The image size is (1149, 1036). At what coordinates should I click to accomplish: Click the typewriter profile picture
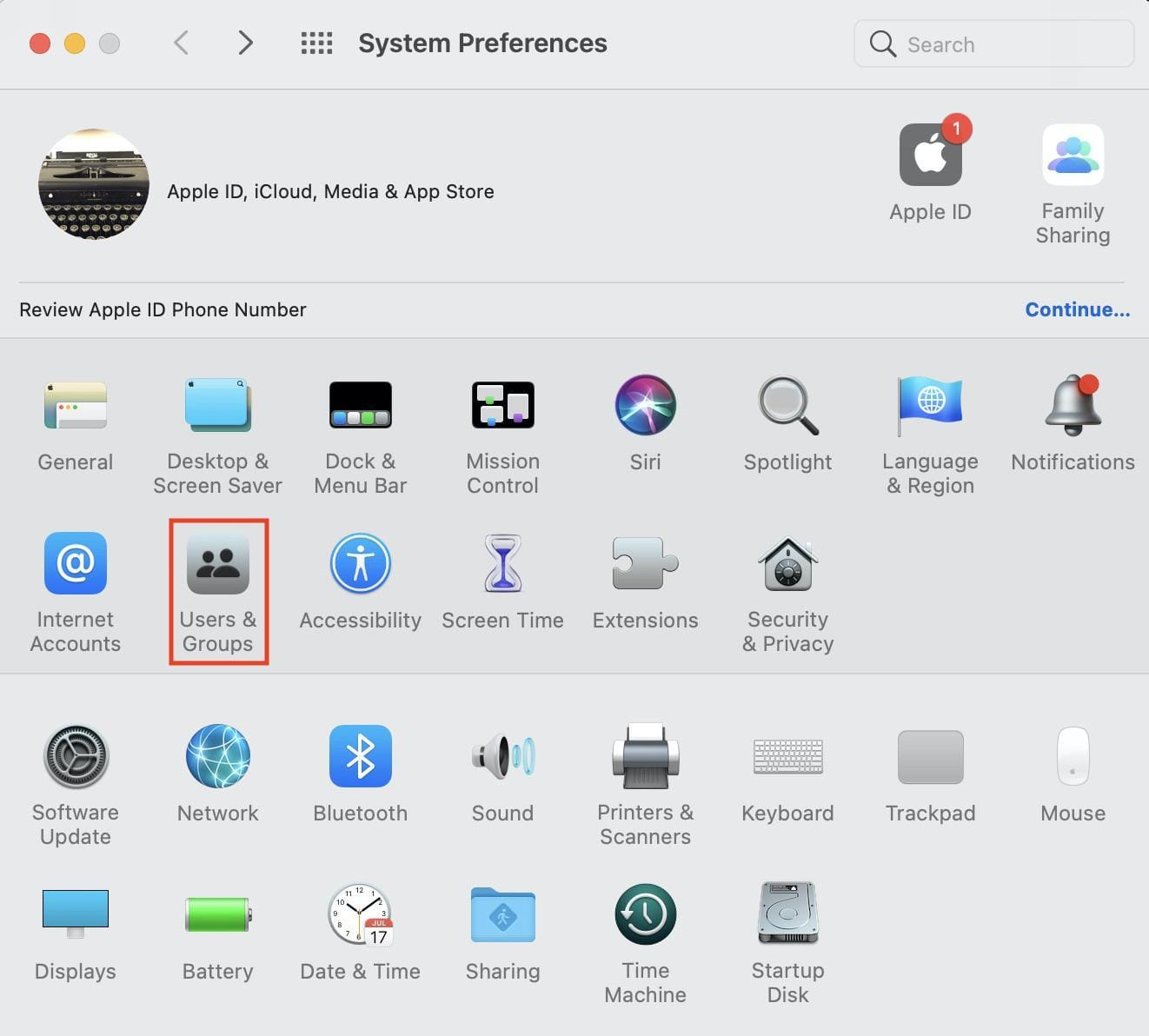94,184
